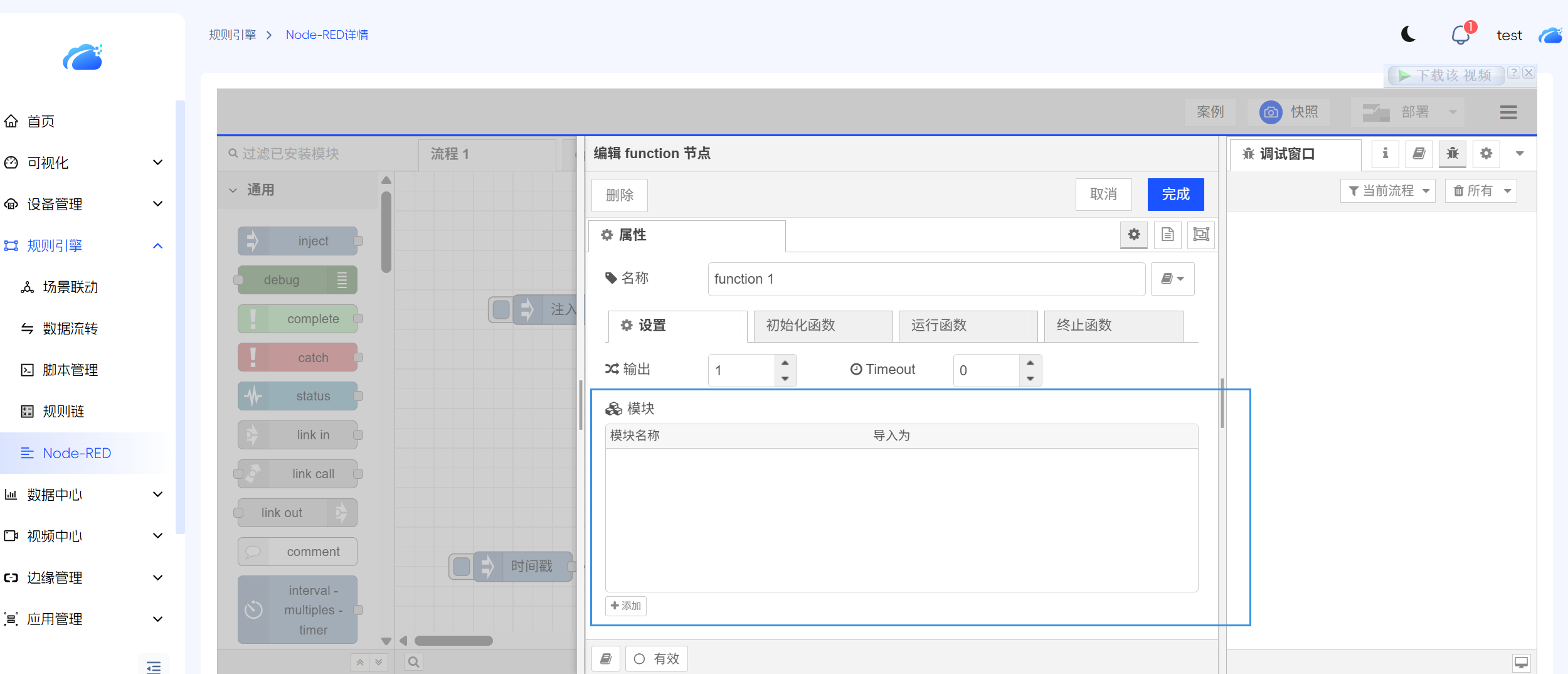The height and width of the screenshot is (674, 1568).
Task: Select the 初始化函数 tab
Action: pos(823,326)
